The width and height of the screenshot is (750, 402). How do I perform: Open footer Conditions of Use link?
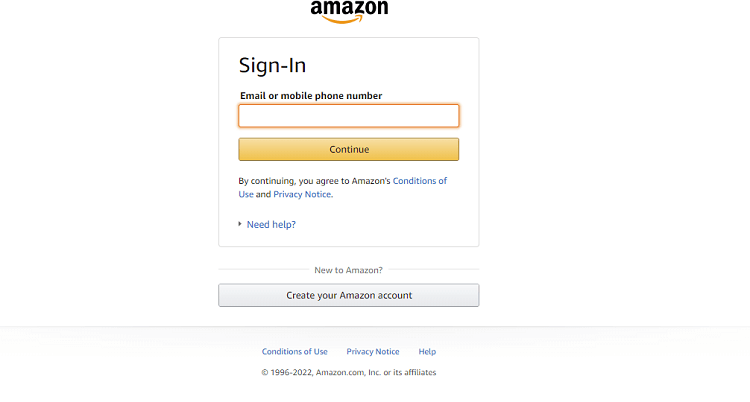click(295, 352)
